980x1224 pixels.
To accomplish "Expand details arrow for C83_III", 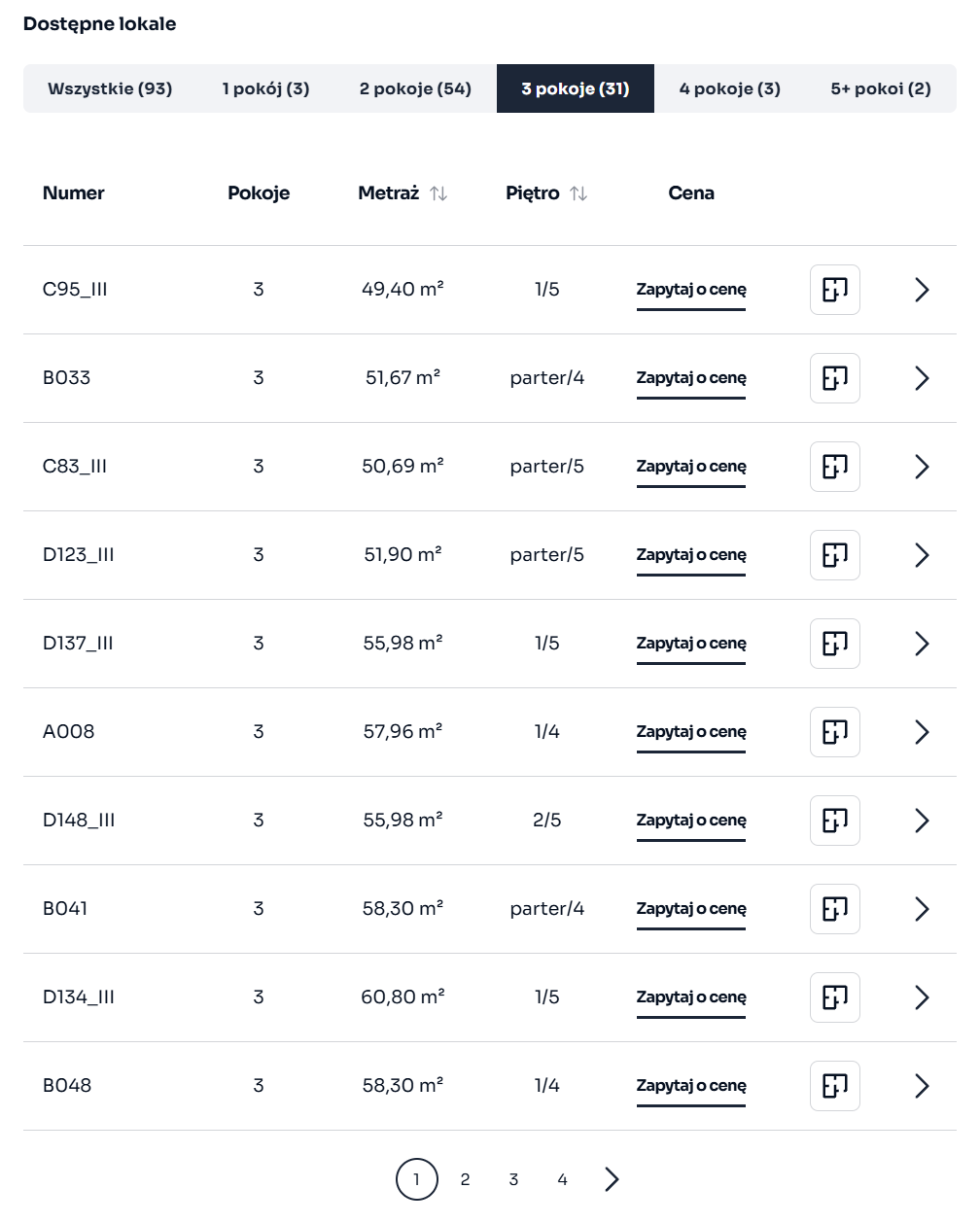I will pos(922,467).
